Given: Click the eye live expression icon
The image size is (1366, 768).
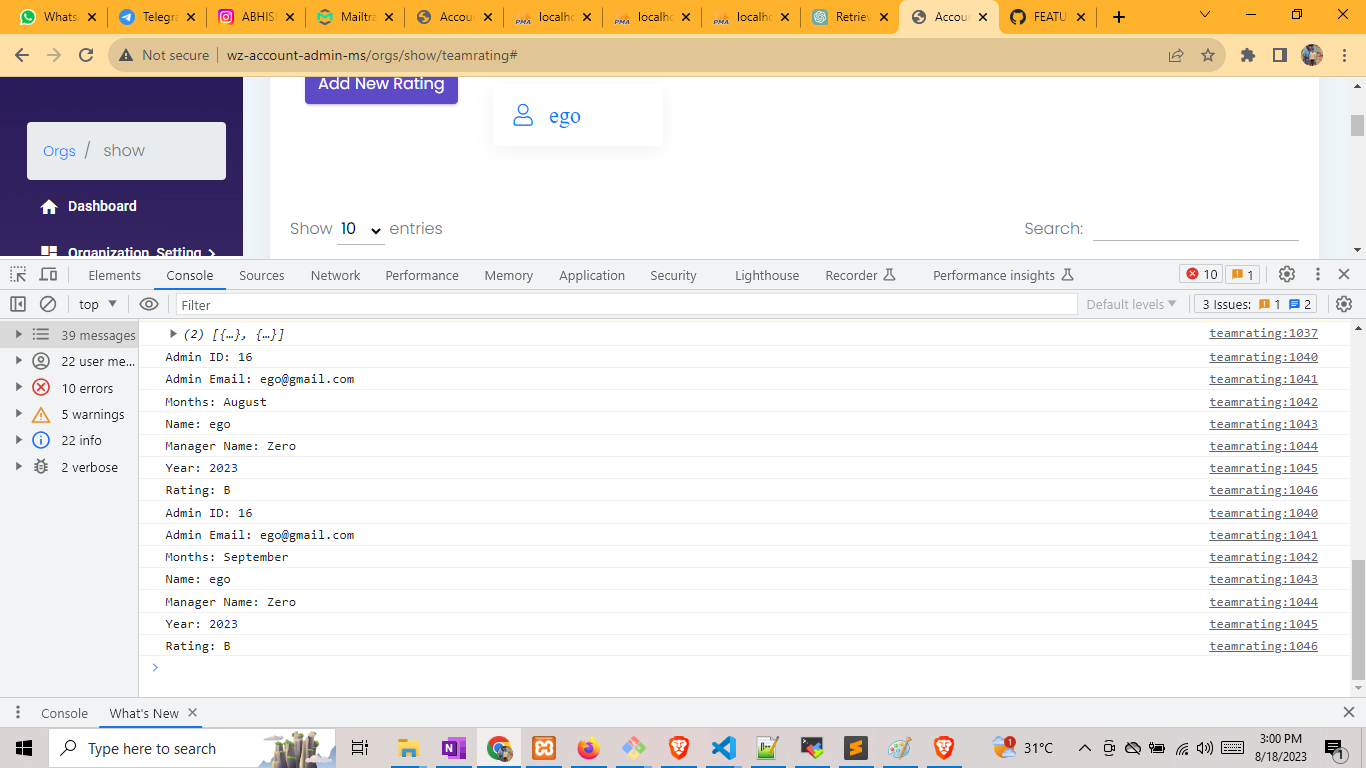Looking at the screenshot, I should 149,304.
